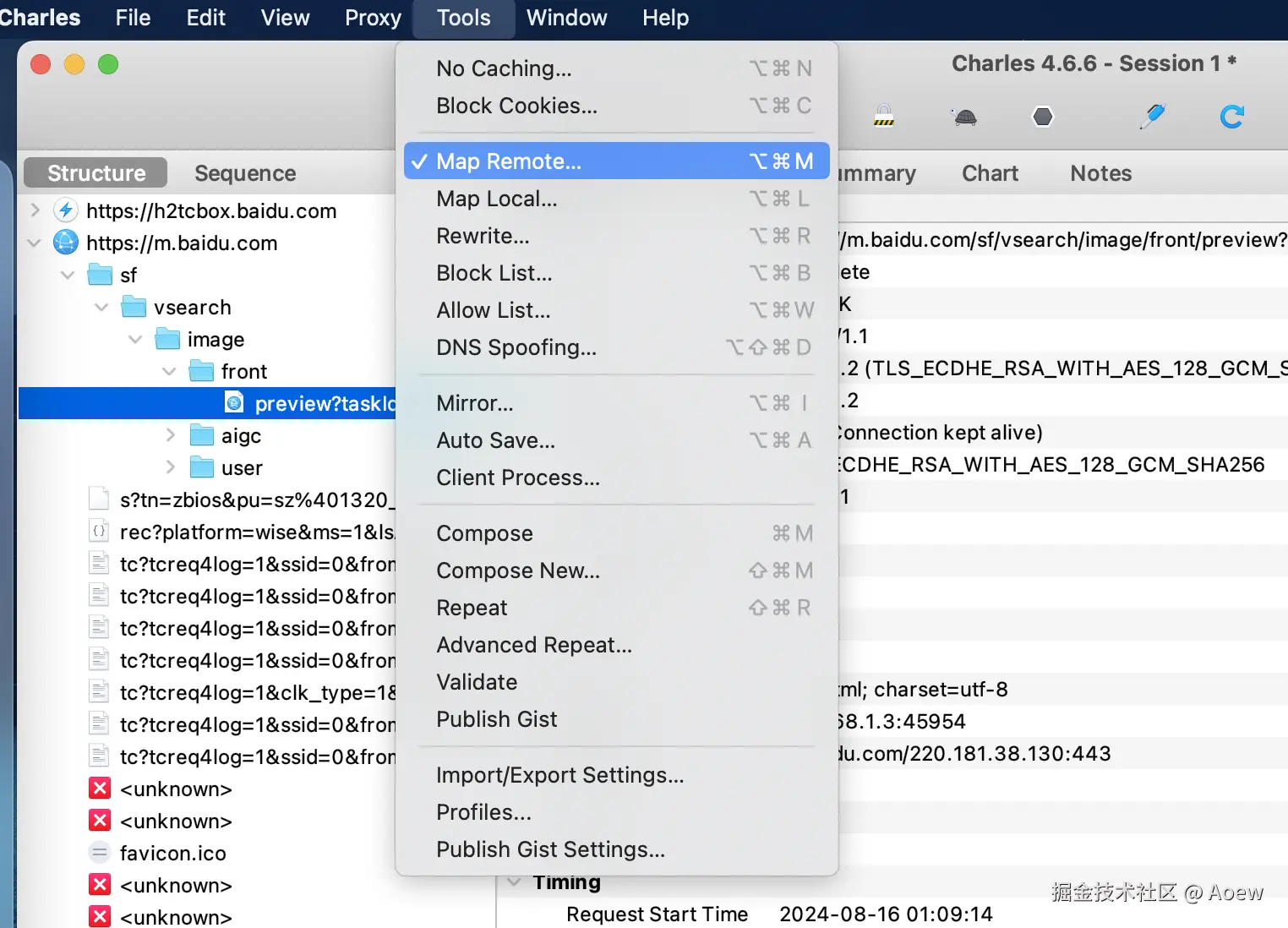Screen dimensions: 1288x928
Task: Click the preview?taskId request file icon
Action: [x=234, y=403]
